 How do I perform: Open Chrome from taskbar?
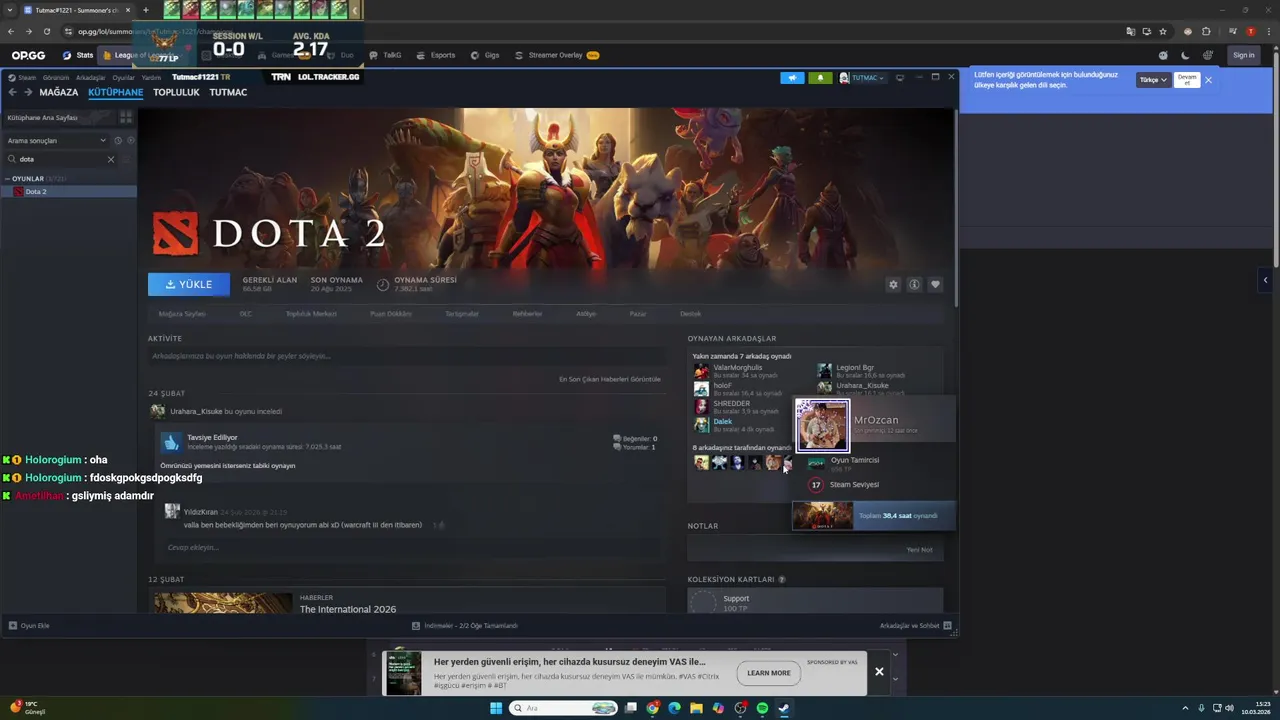(x=653, y=708)
